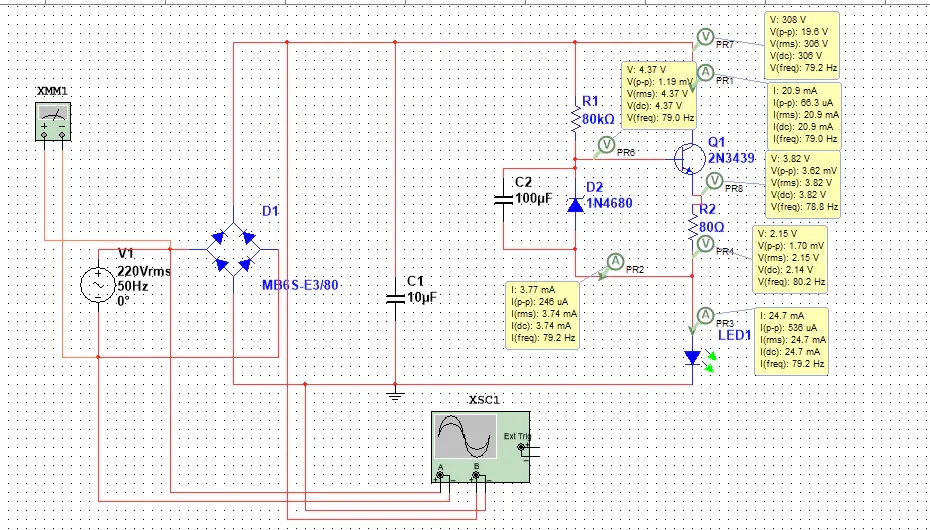Click the XSC1 oscilloscope instrument

point(478,445)
